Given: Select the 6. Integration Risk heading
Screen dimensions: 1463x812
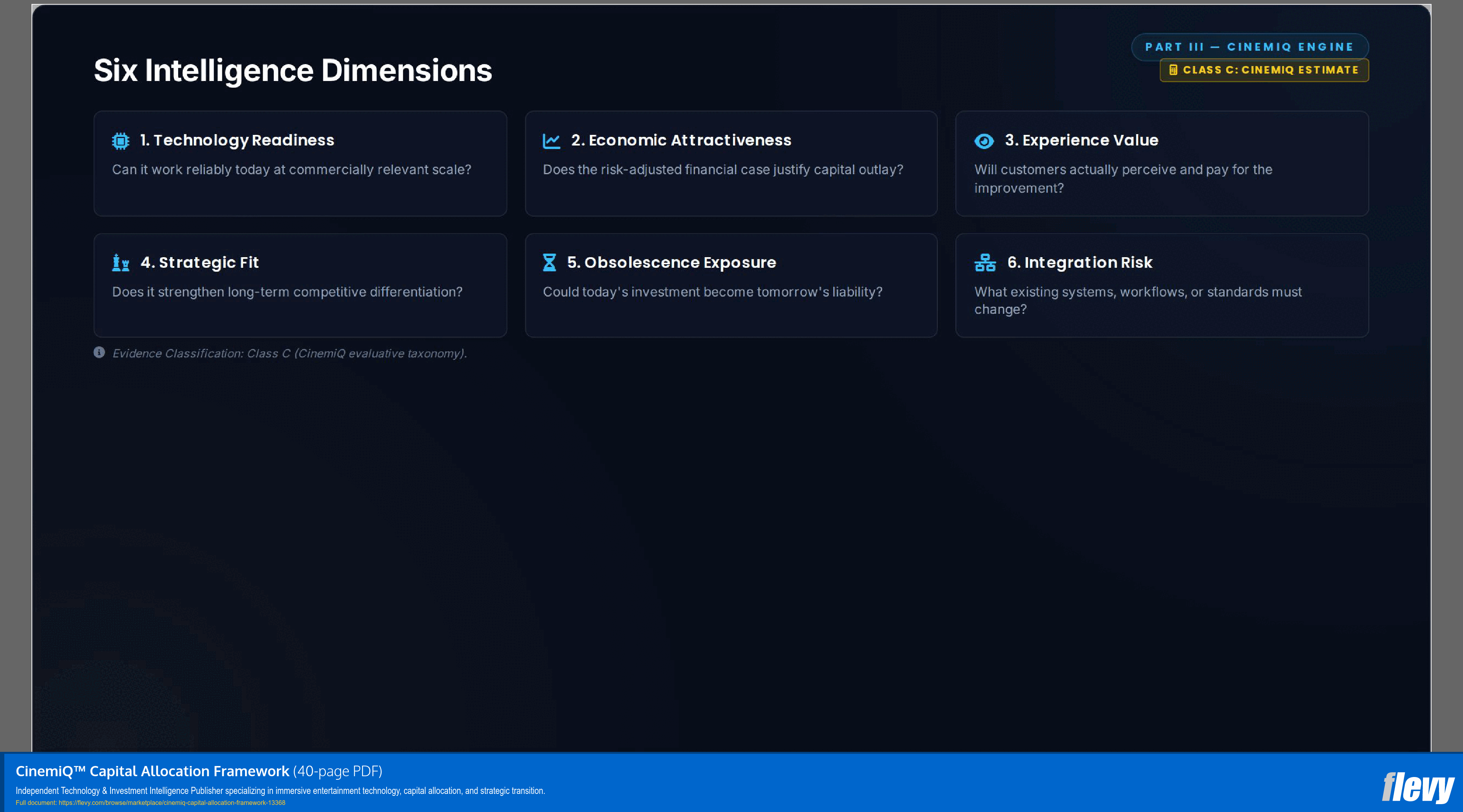Looking at the screenshot, I should pyautogui.click(x=1080, y=262).
